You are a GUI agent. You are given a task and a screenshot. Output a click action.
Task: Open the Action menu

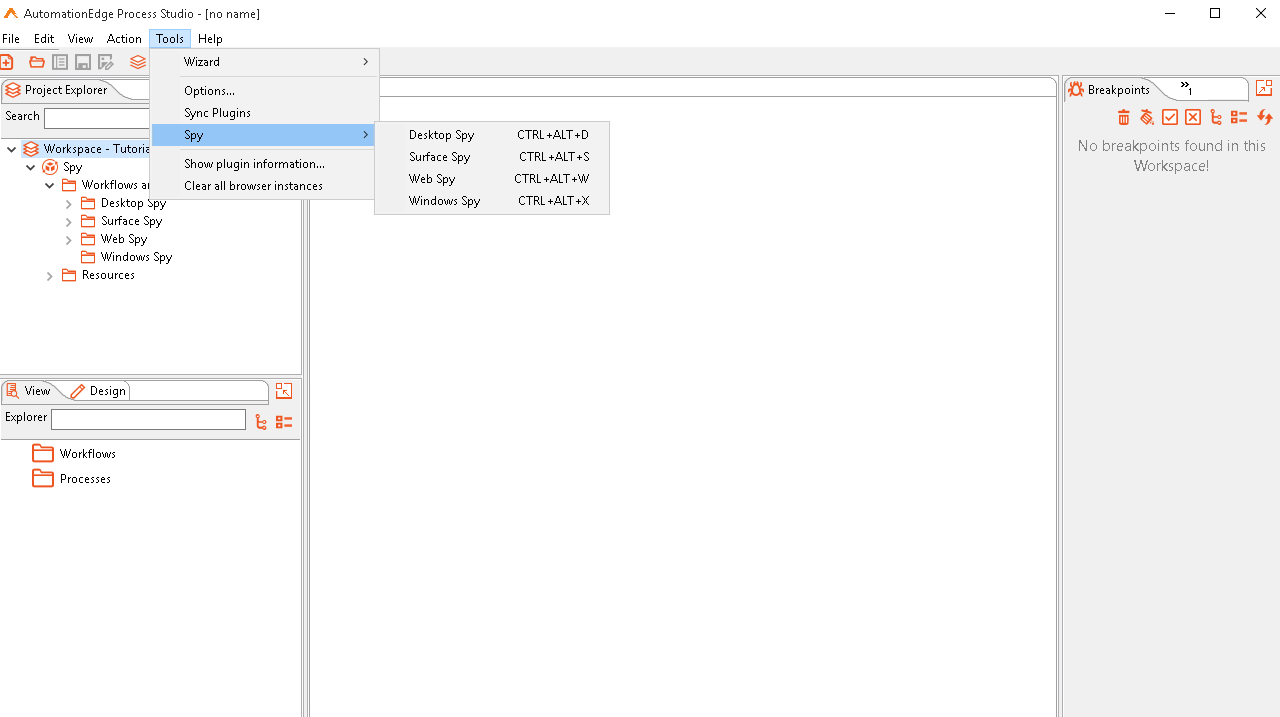(124, 39)
